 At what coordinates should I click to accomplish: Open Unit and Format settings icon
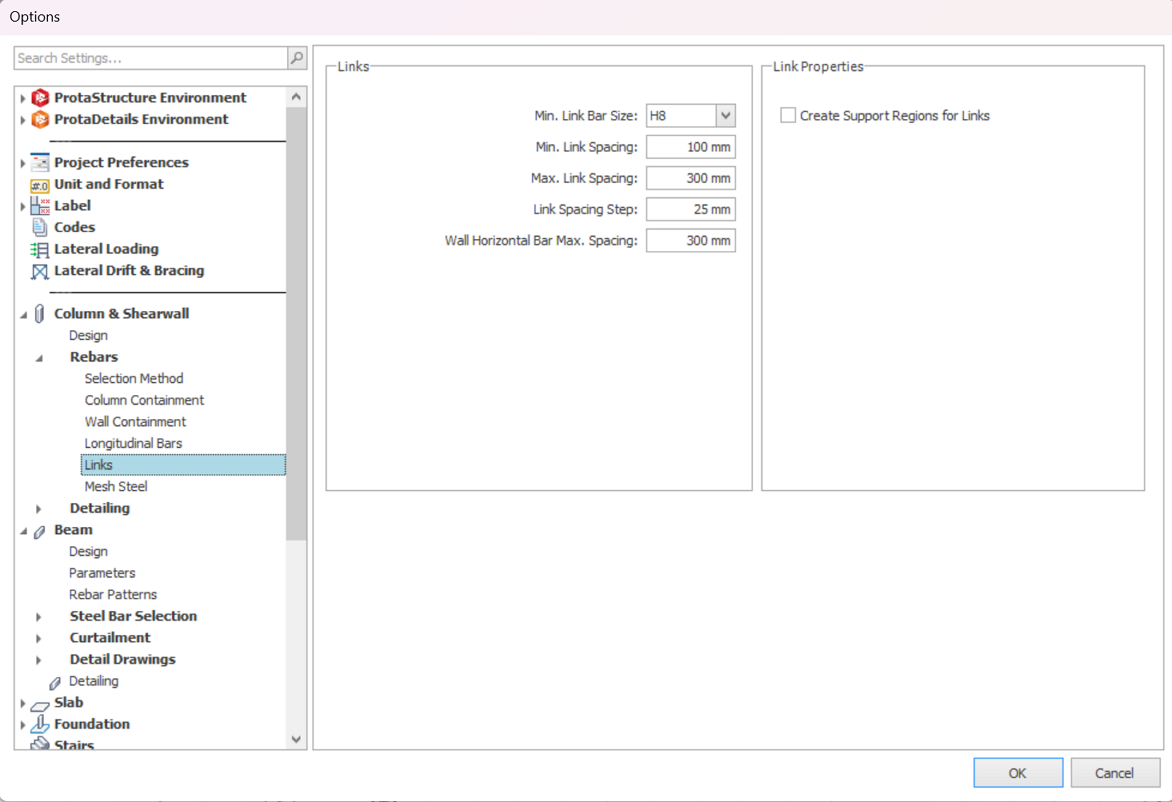[x=40, y=185]
